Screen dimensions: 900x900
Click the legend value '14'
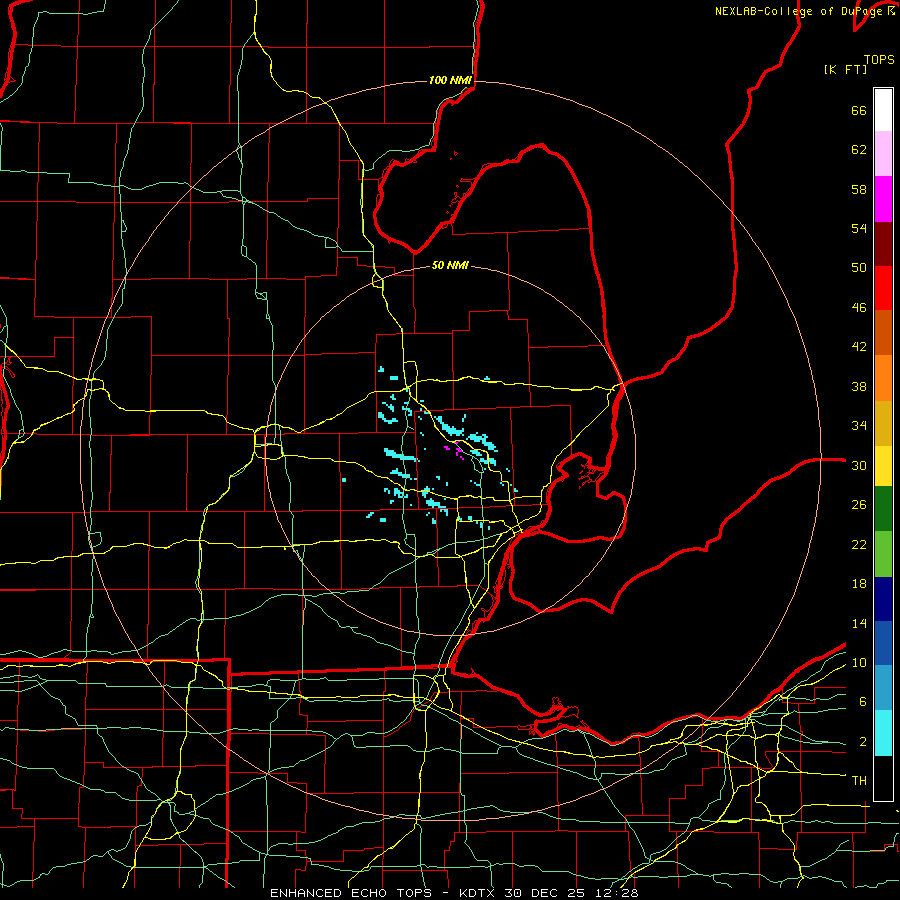point(859,623)
